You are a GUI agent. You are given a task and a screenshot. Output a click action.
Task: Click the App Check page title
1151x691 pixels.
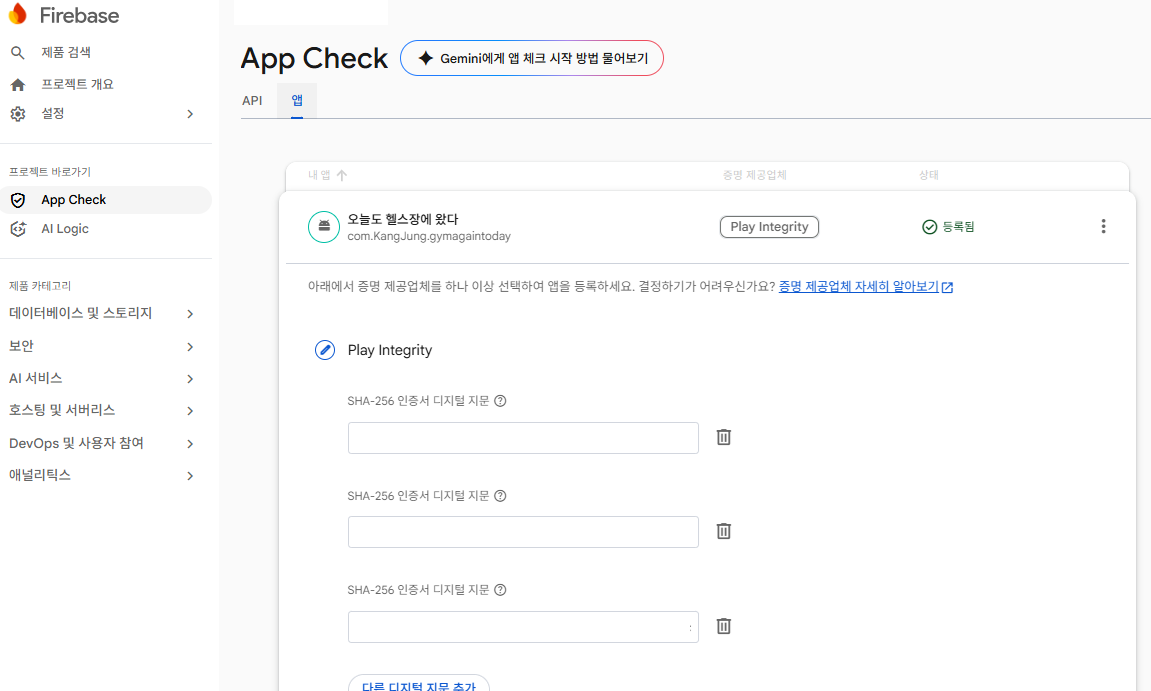pyautogui.click(x=314, y=59)
